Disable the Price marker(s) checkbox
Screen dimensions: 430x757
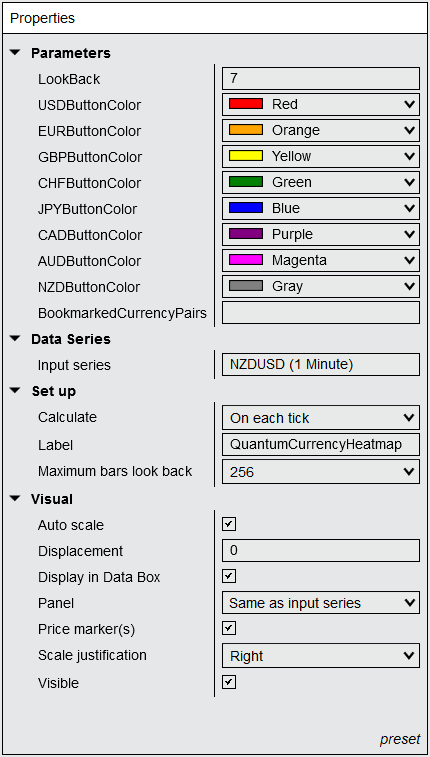tap(229, 629)
